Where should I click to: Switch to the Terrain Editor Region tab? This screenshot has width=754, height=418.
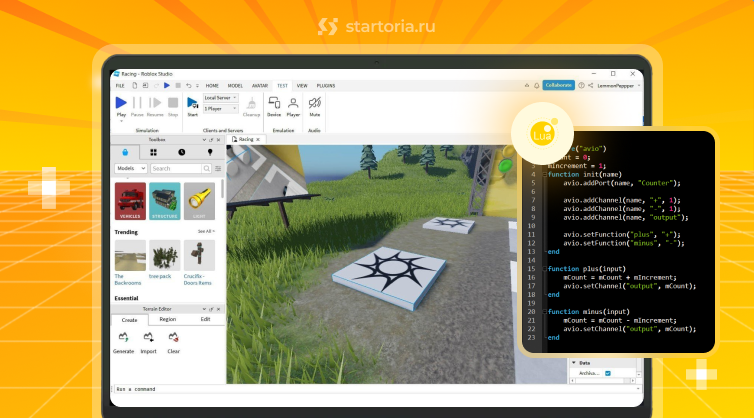click(167, 319)
